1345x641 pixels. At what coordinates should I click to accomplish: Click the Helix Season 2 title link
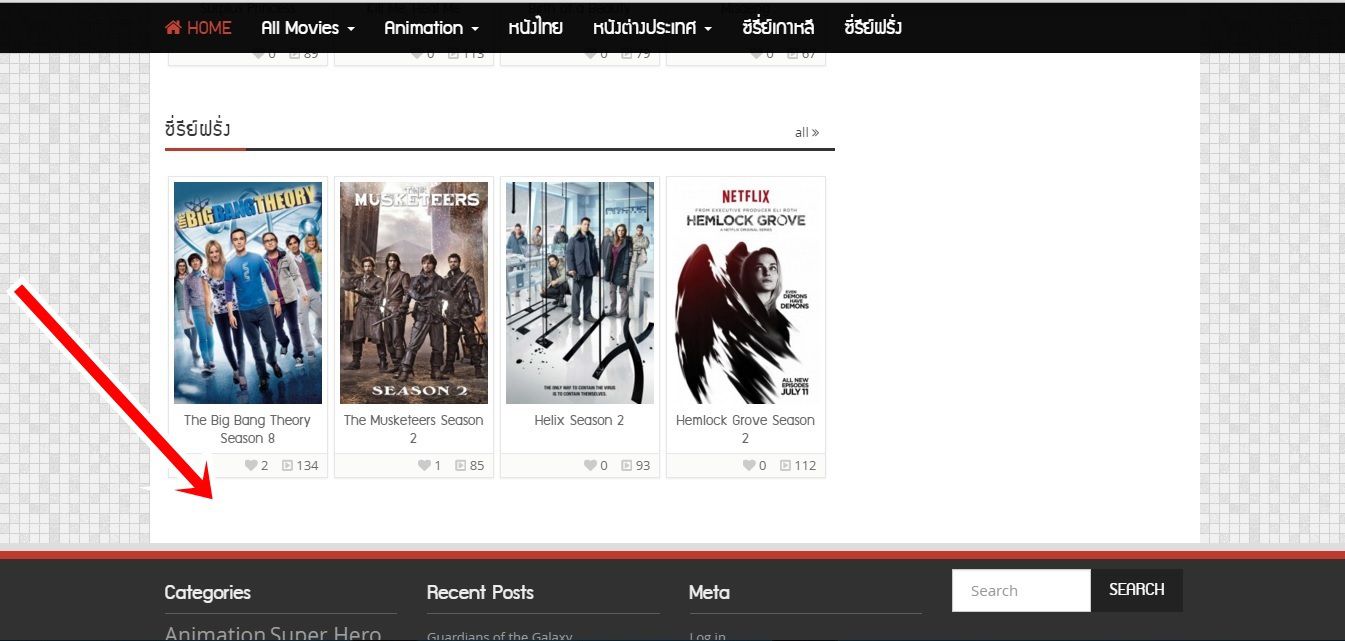click(580, 421)
